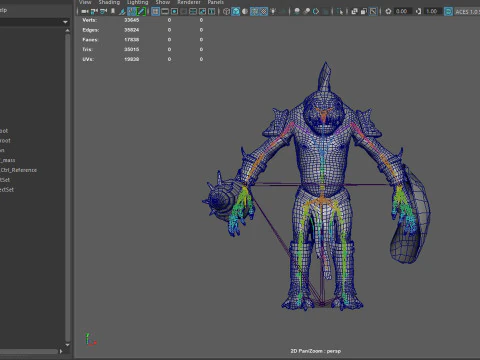Click the horizontal scroll right arrow in outliner
Viewport: 480px width, 360px height.
point(61,351)
